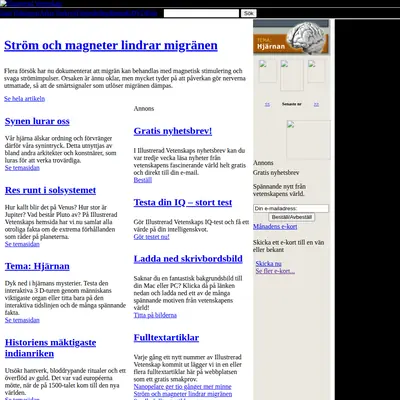Focus the Din e-mailadress field

pyautogui.click(x=291, y=209)
